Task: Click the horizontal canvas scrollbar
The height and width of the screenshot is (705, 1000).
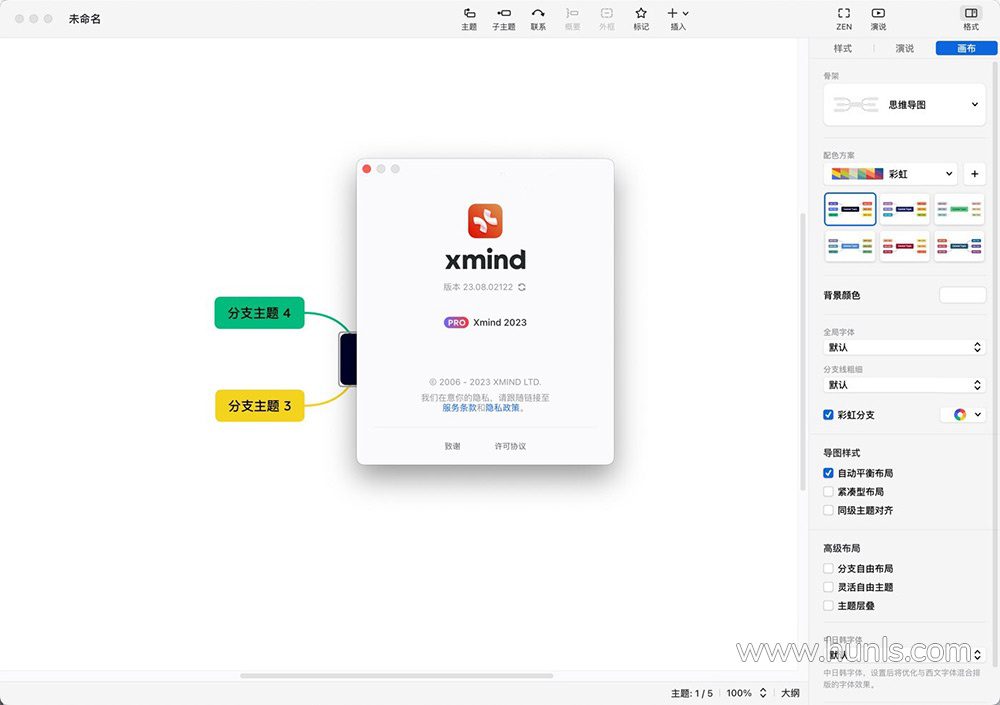Action: pos(396,676)
